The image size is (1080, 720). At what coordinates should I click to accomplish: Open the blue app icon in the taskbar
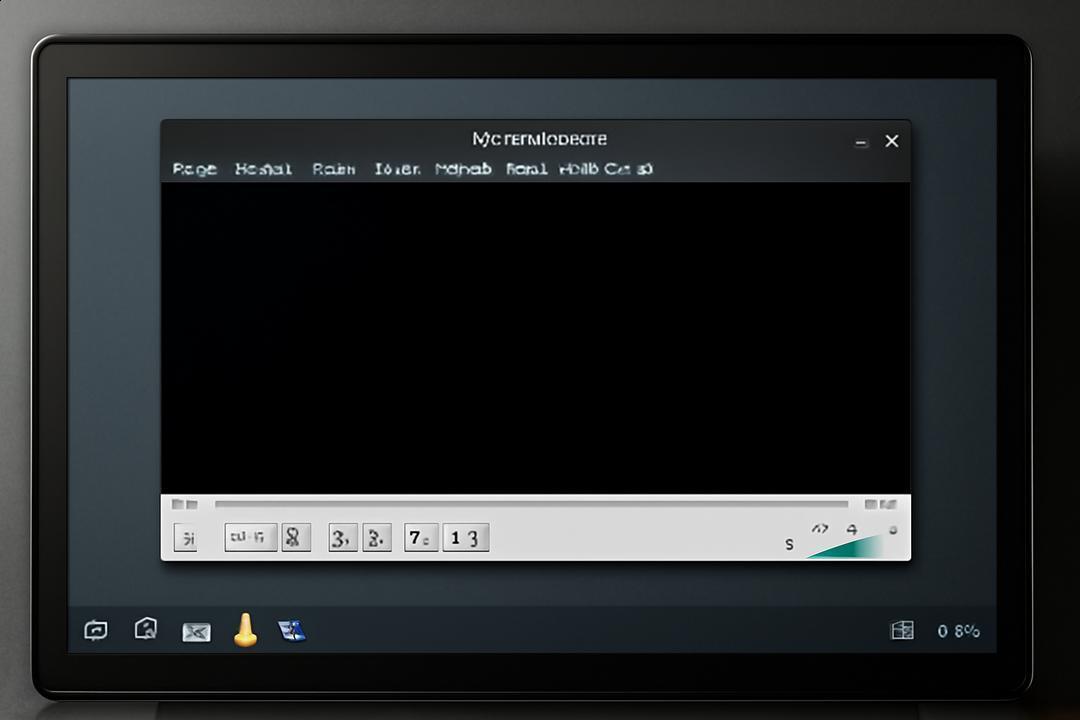[x=292, y=630]
